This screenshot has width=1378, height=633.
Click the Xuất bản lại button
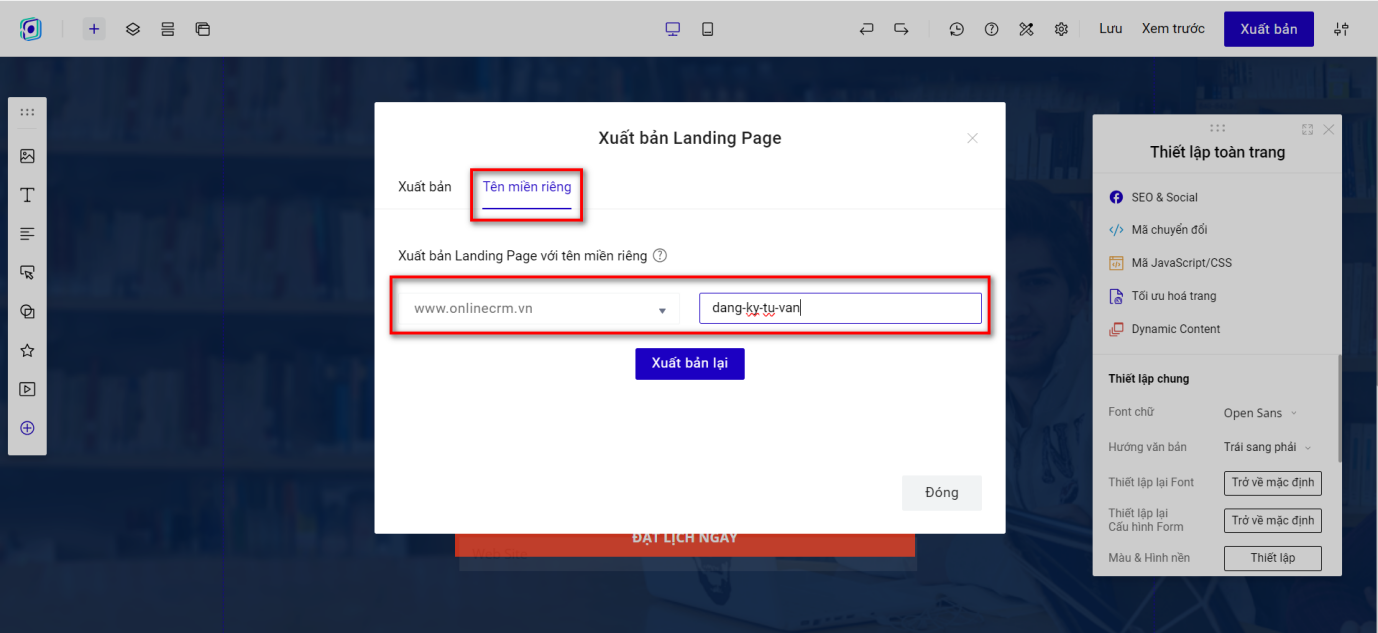690,363
